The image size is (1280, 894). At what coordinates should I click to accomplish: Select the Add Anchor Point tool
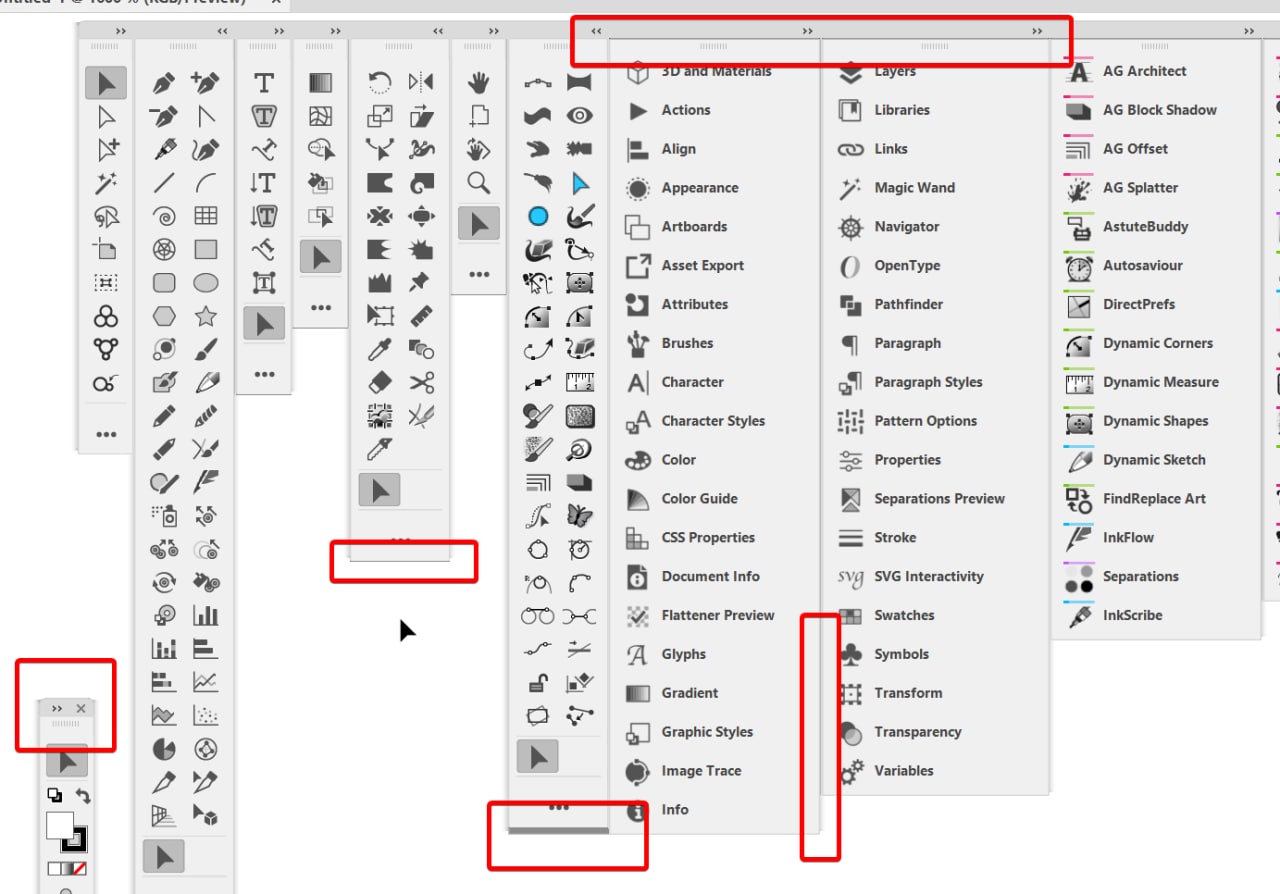(x=205, y=84)
